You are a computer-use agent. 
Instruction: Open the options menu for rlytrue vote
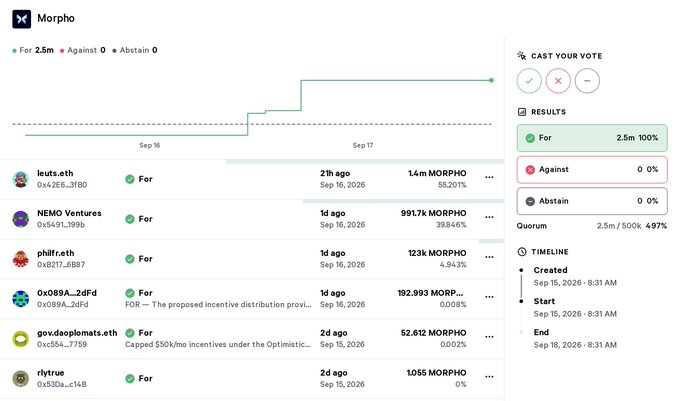pos(489,377)
